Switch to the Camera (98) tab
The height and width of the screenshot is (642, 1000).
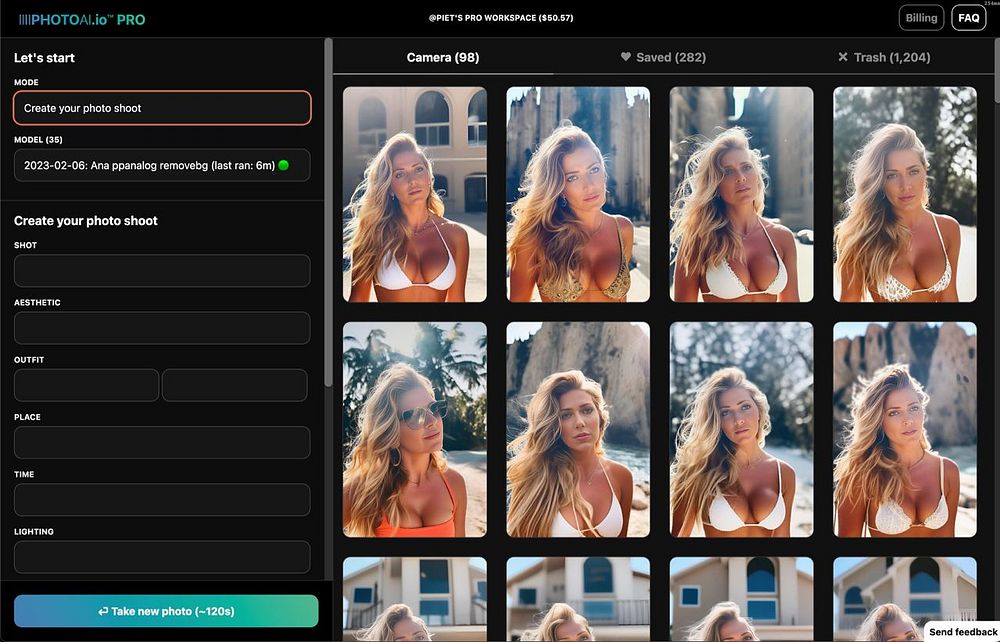click(443, 57)
